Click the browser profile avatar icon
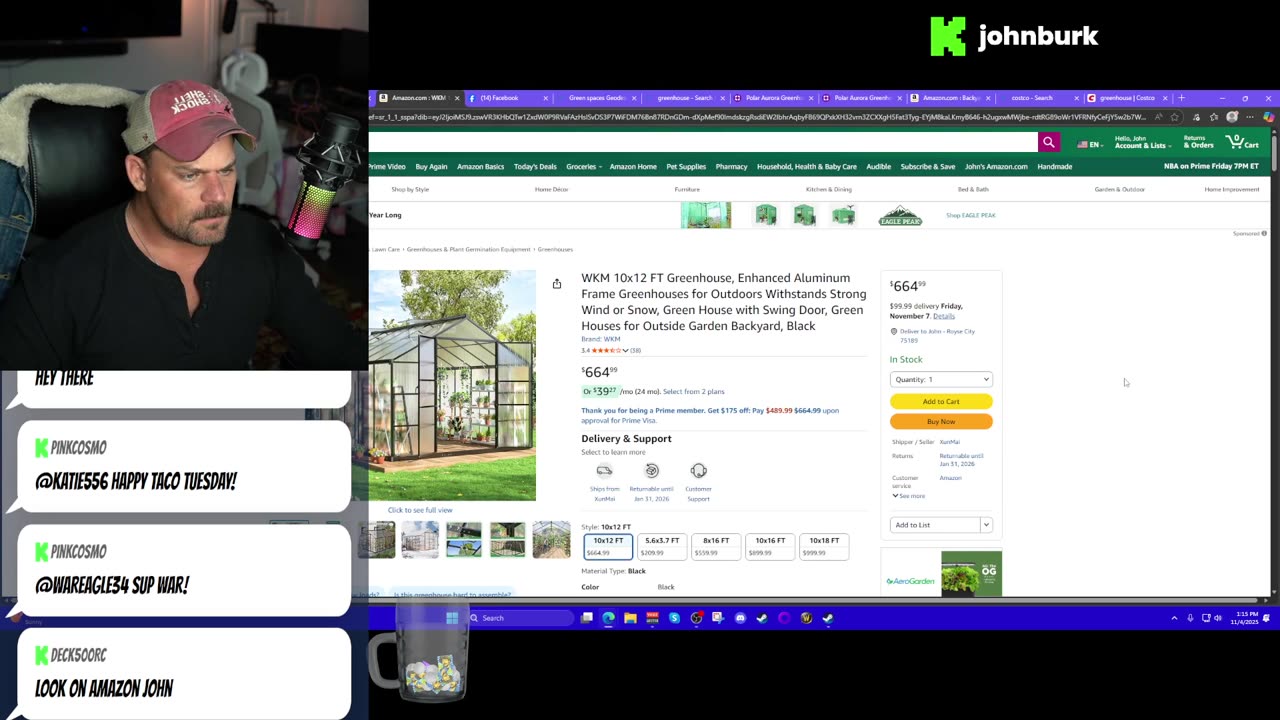The width and height of the screenshot is (1280, 720). (x=1232, y=117)
